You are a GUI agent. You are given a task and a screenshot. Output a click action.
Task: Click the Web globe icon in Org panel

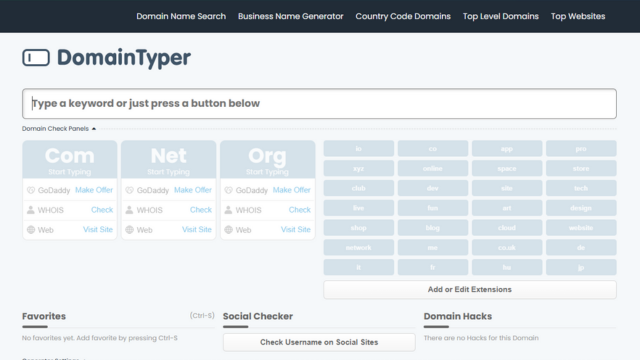[228, 230]
